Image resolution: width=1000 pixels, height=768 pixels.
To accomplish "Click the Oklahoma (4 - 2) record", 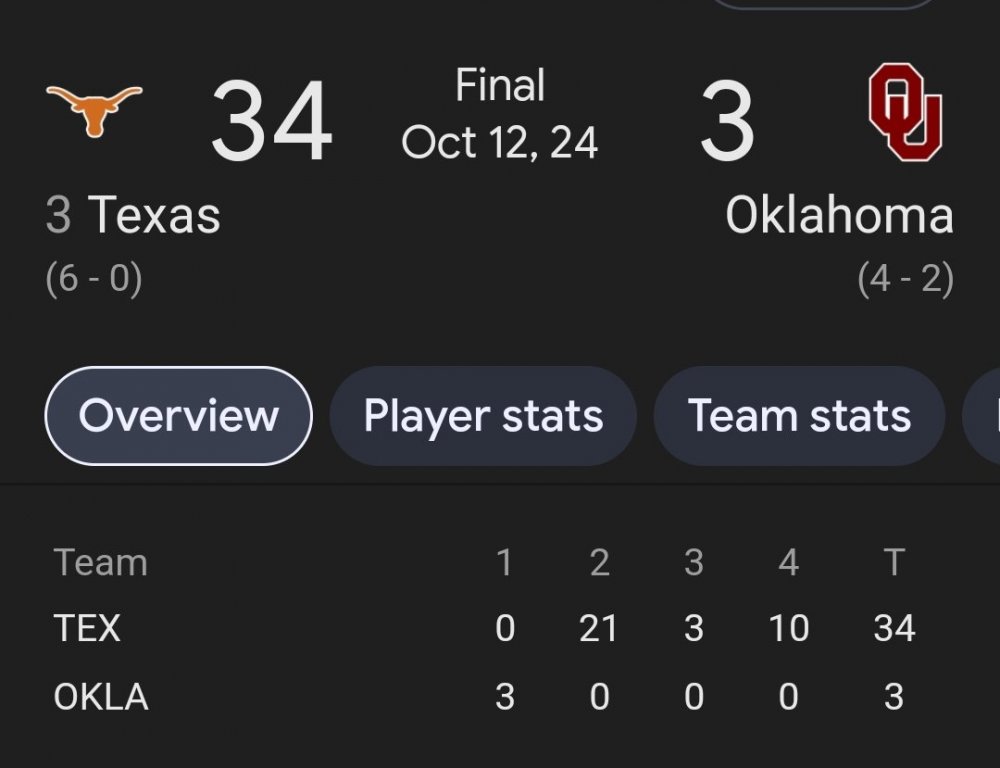I will [x=905, y=279].
